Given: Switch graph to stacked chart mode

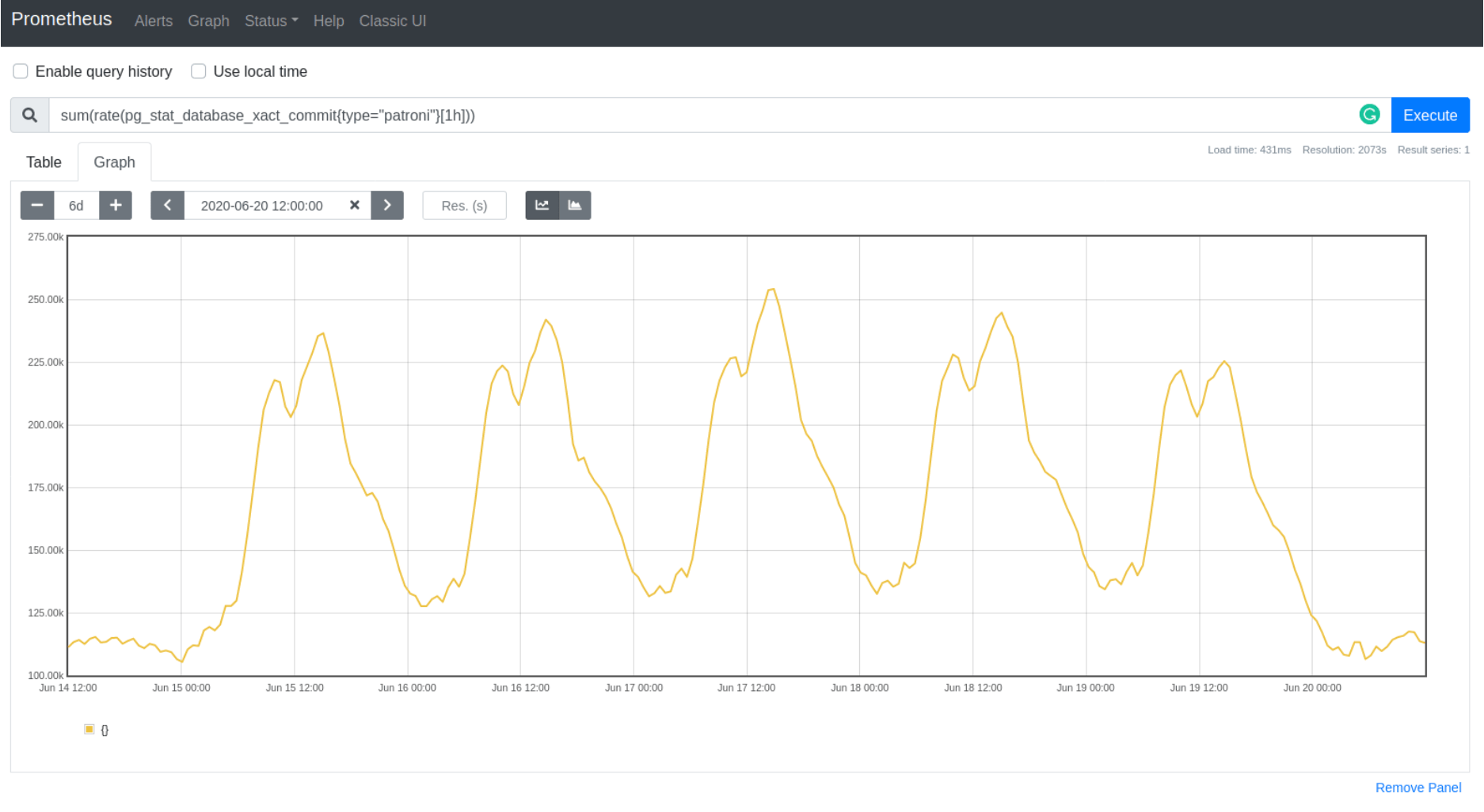Looking at the screenshot, I should tap(575, 205).
